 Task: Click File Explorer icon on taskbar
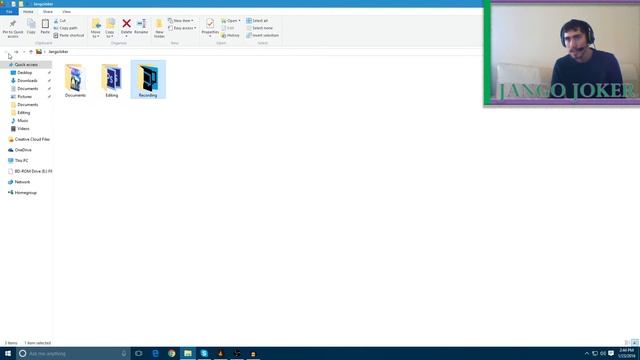188,353
